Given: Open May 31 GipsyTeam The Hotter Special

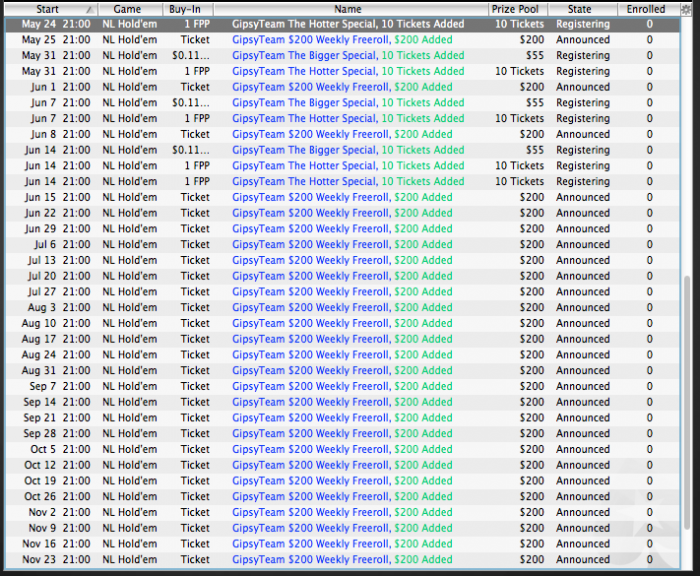Looking at the screenshot, I should (342, 71).
